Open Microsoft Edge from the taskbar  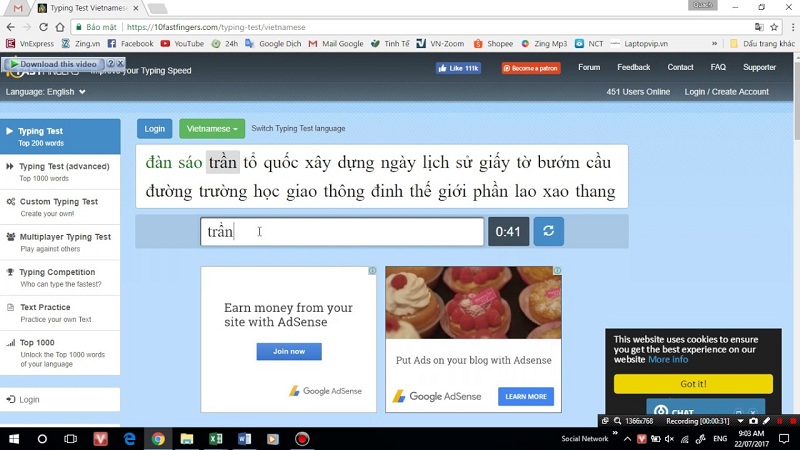pyautogui.click(x=130, y=439)
